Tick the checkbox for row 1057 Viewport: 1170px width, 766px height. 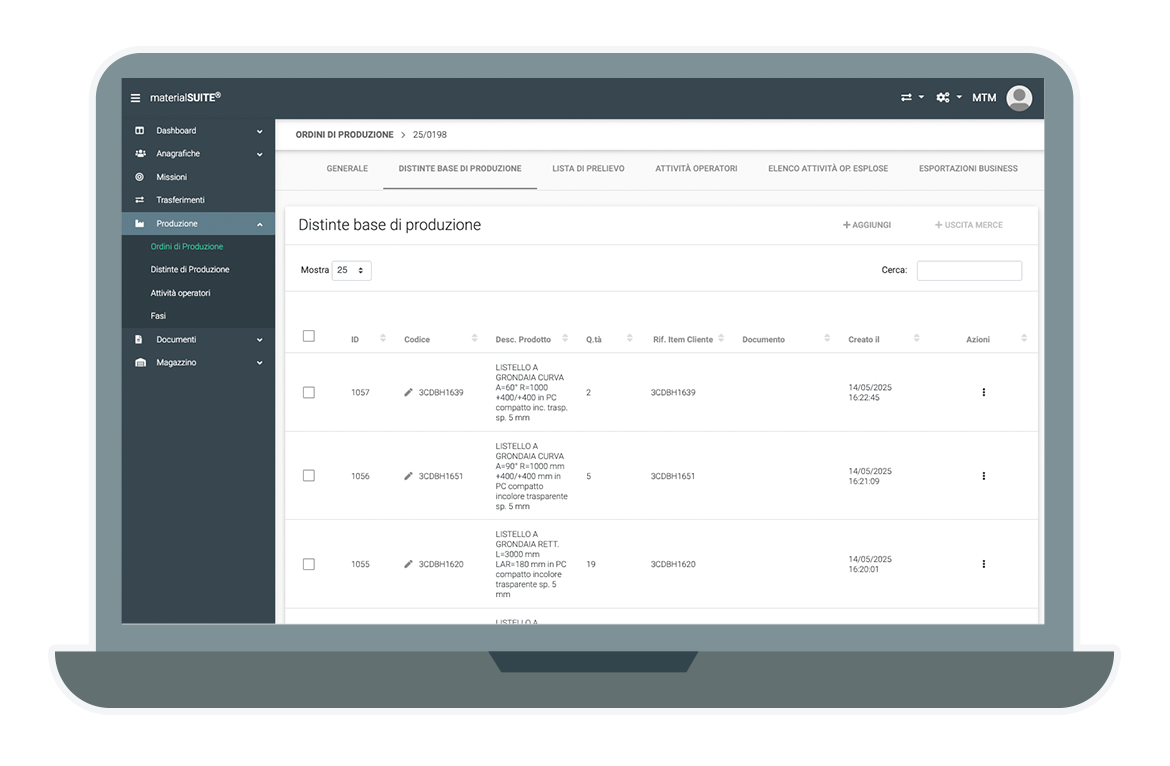(309, 393)
